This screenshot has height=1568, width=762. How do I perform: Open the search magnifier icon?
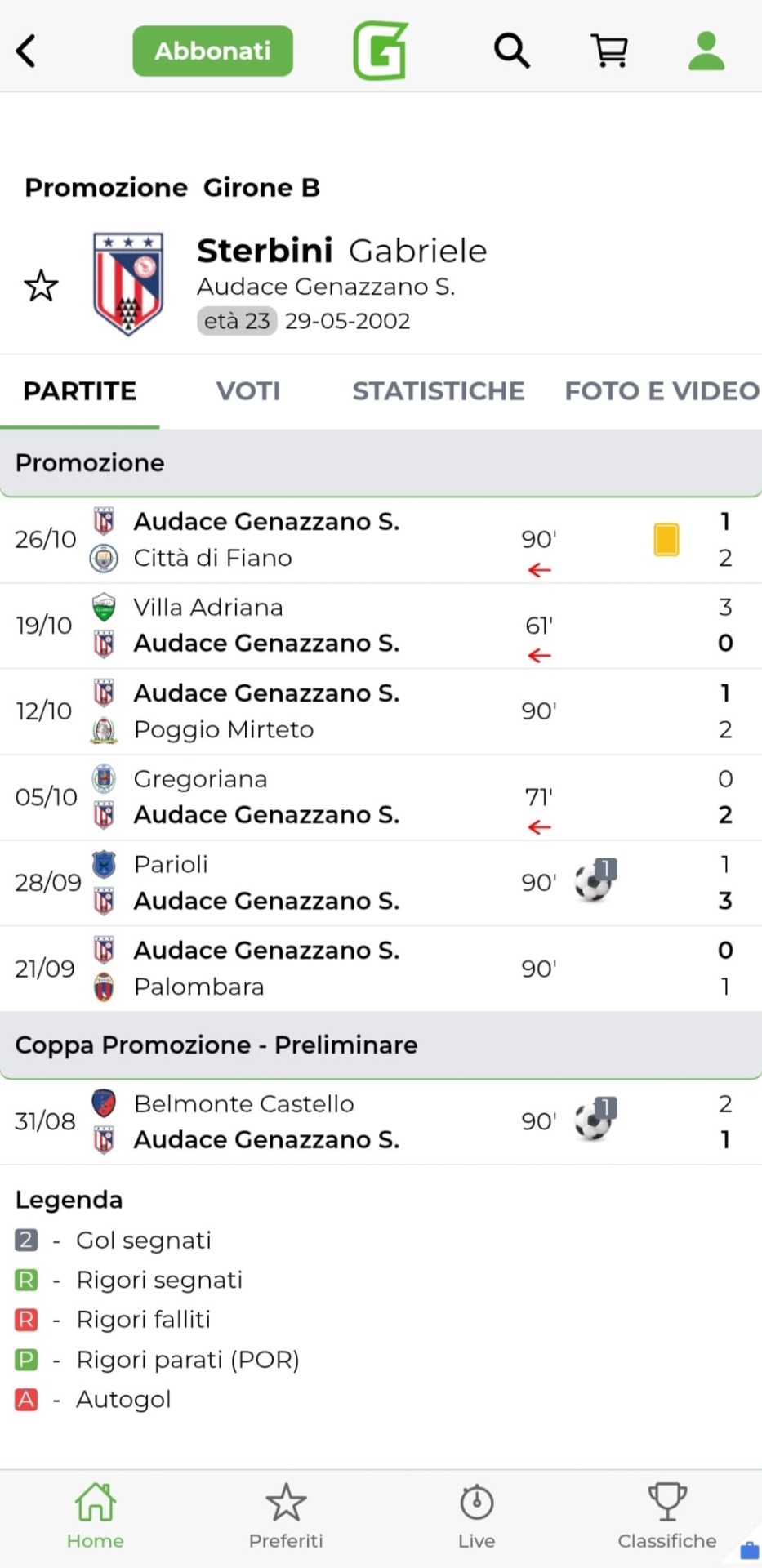coord(512,51)
